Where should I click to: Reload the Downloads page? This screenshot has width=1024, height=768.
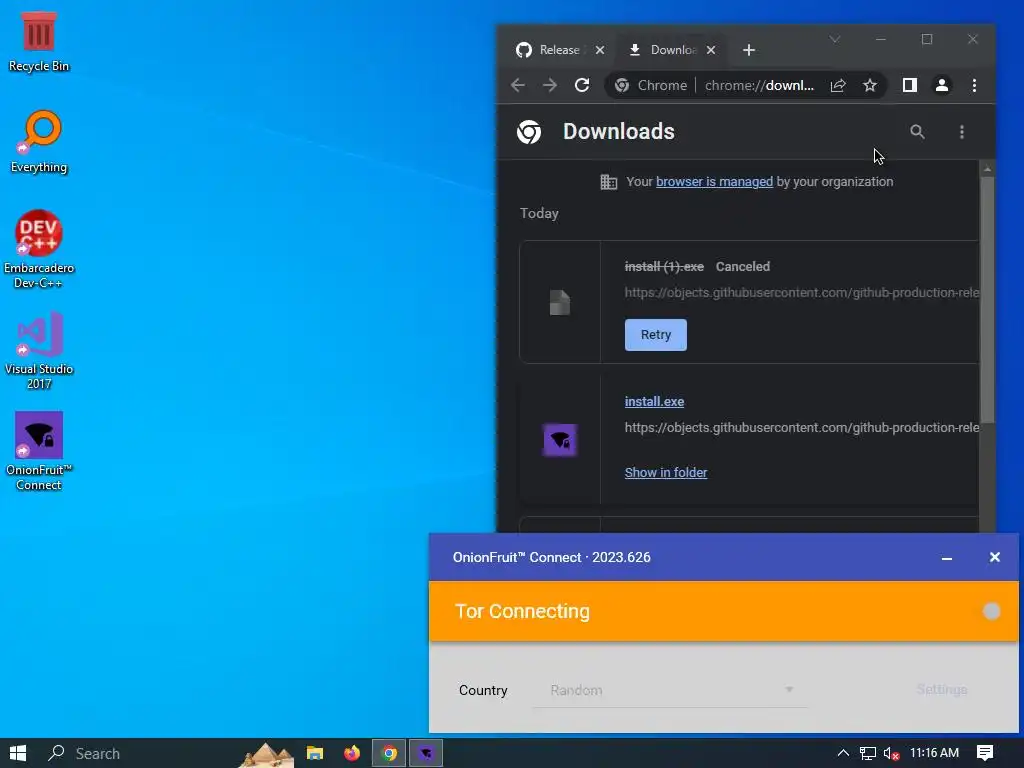coord(582,86)
